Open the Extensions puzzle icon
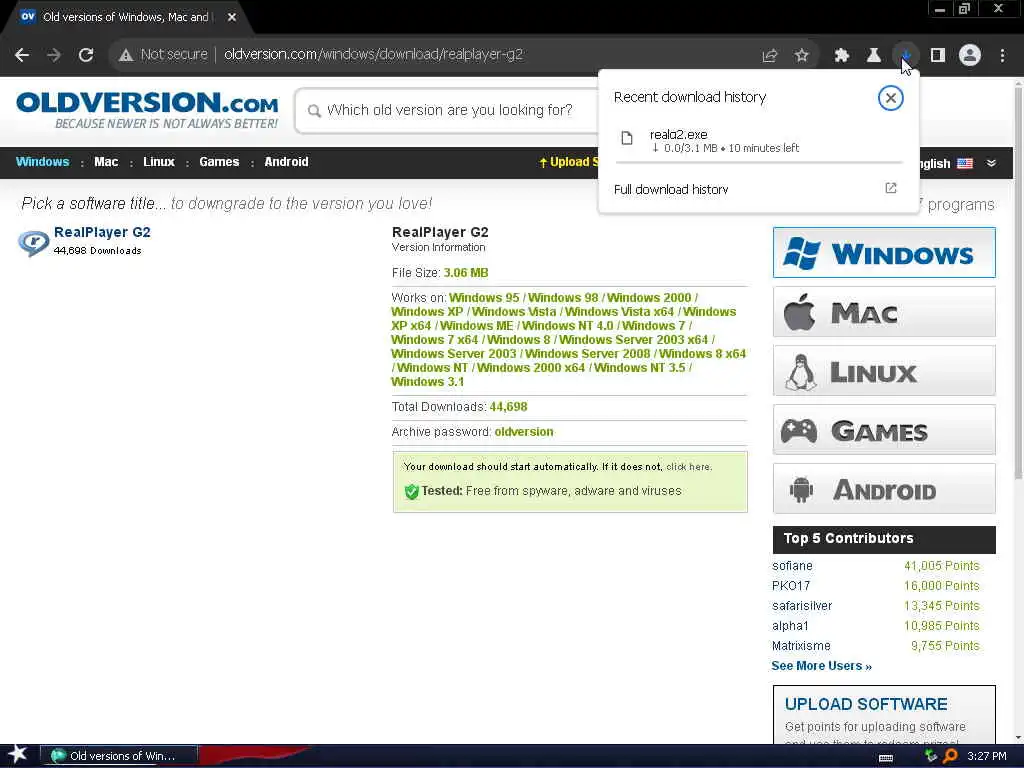This screenshot has width=1024, height=768. pyautogui.click(x=842, y=56)
